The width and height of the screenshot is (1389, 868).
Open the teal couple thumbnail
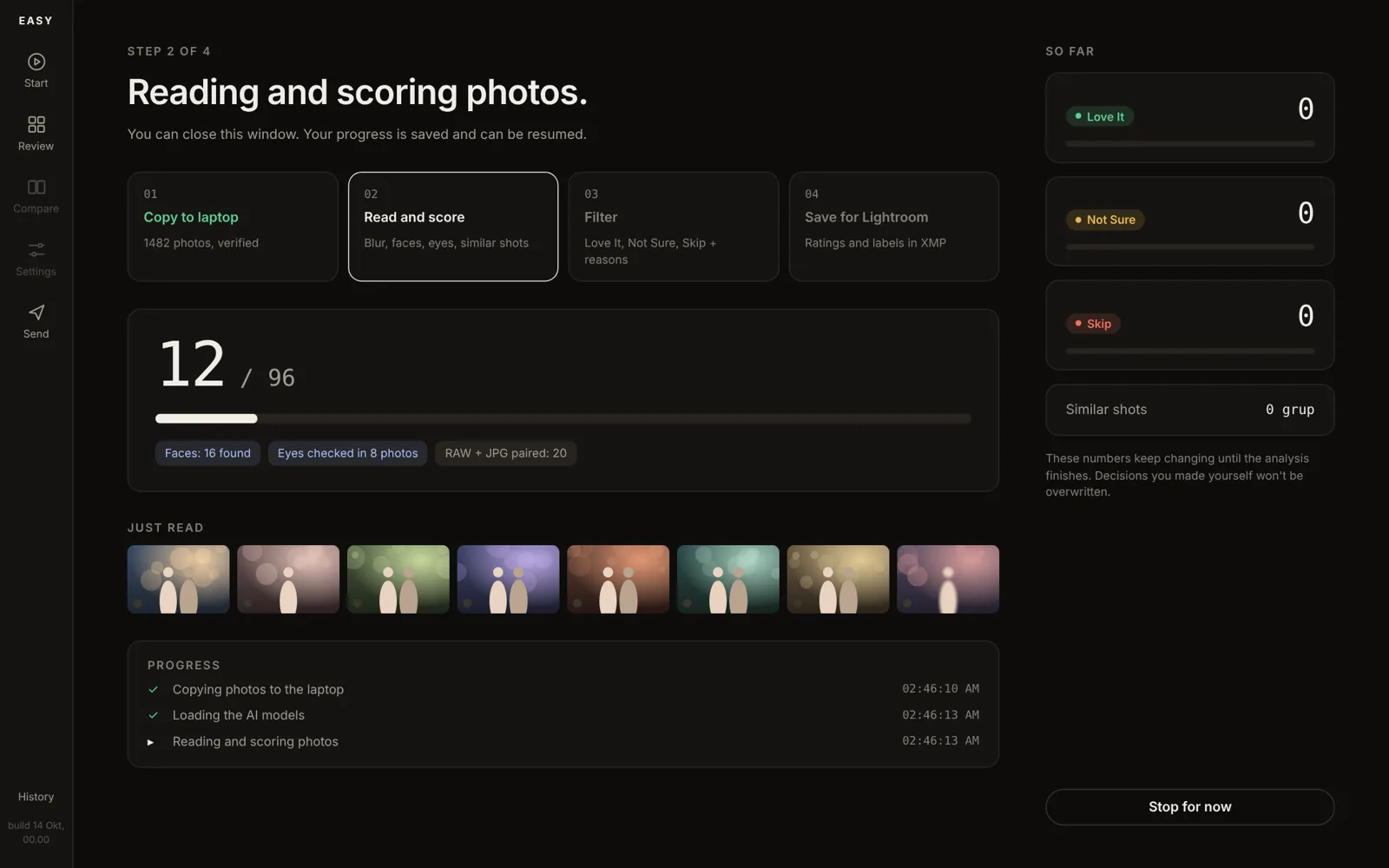pos(727,579)
